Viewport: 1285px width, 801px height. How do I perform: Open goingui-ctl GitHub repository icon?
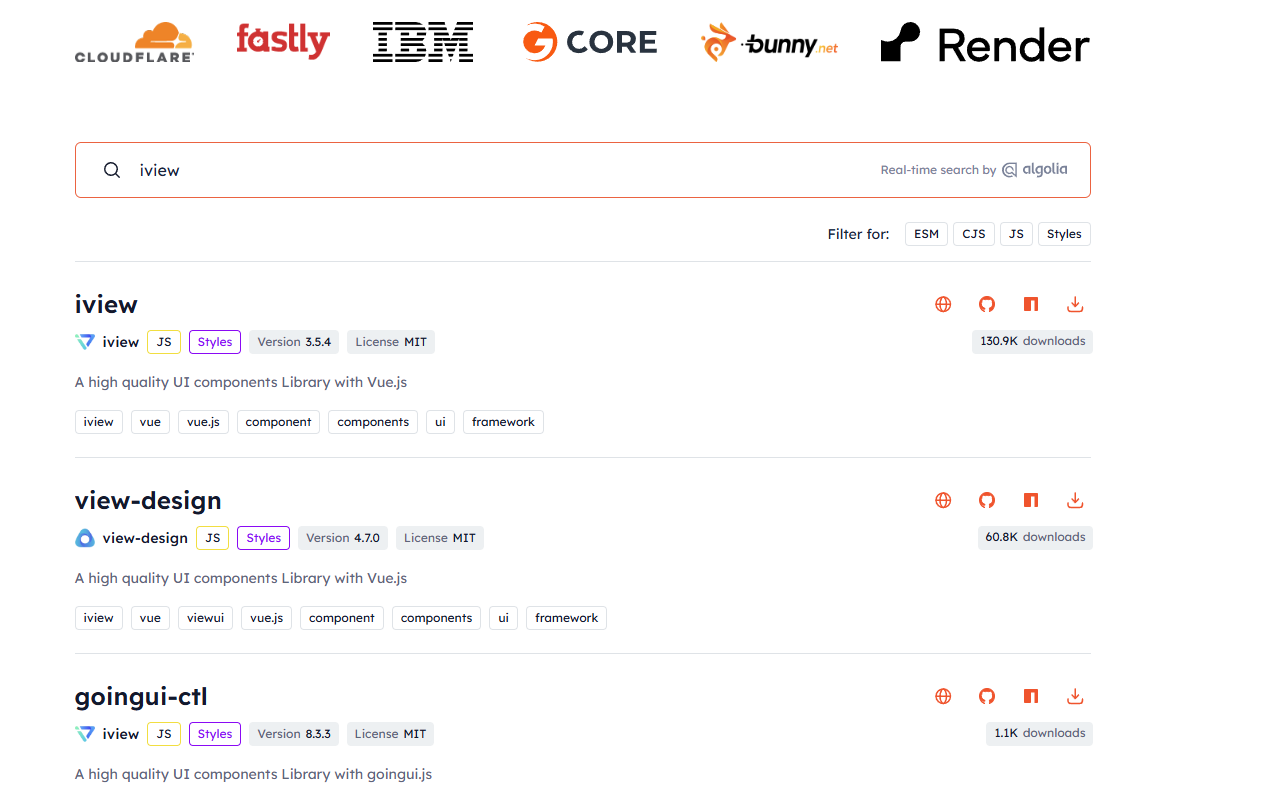[x=987, y=696]
